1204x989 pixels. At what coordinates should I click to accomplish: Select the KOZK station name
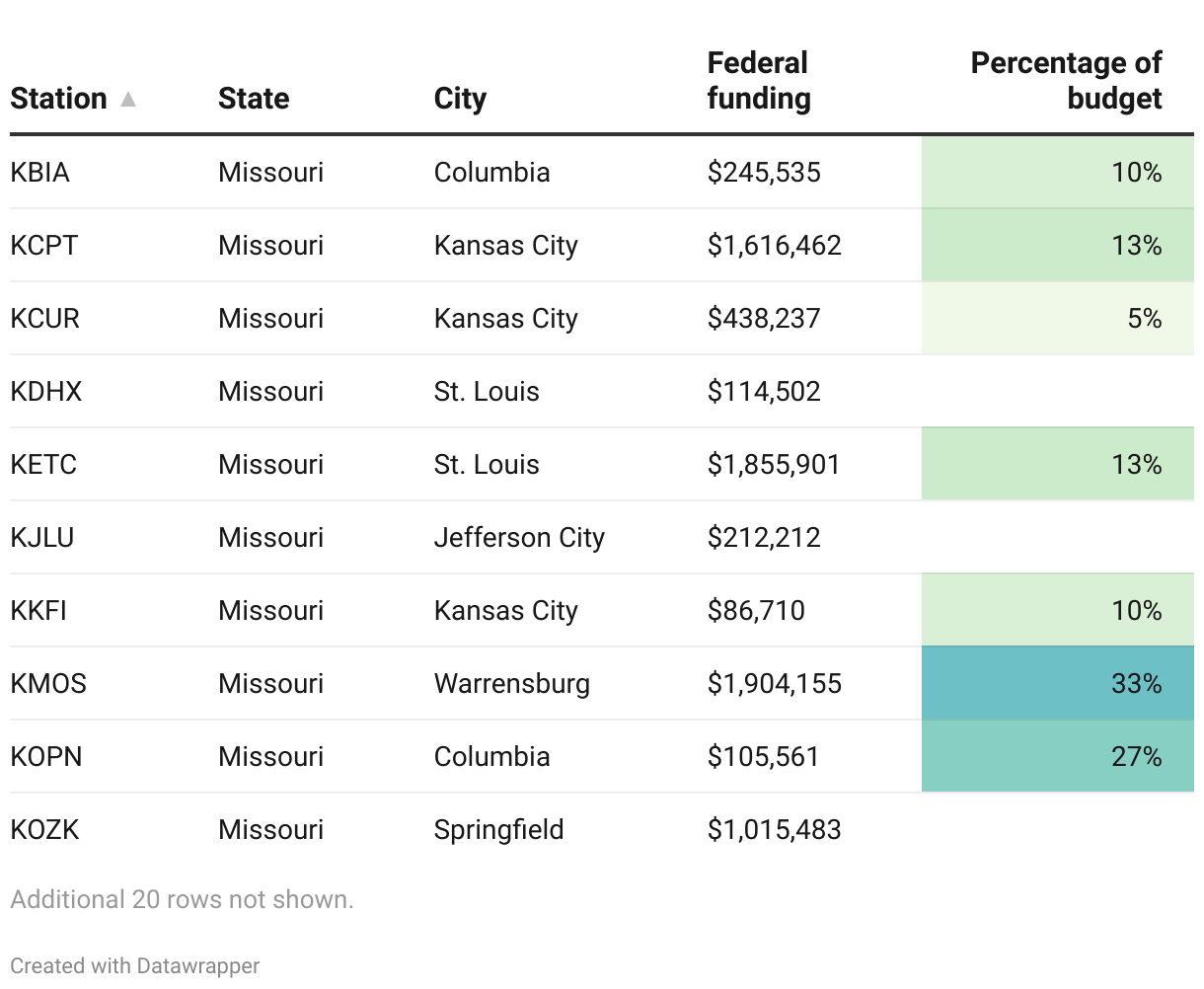click(44, 829)
